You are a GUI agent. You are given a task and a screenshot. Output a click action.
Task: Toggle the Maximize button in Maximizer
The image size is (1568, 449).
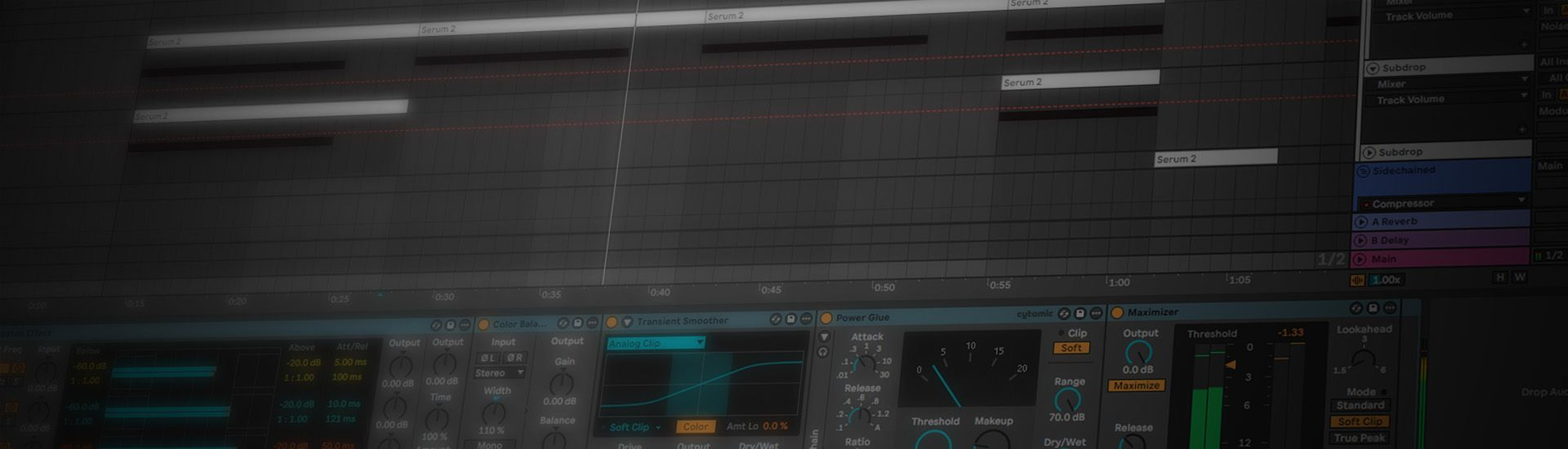[x=1137, y=386]
